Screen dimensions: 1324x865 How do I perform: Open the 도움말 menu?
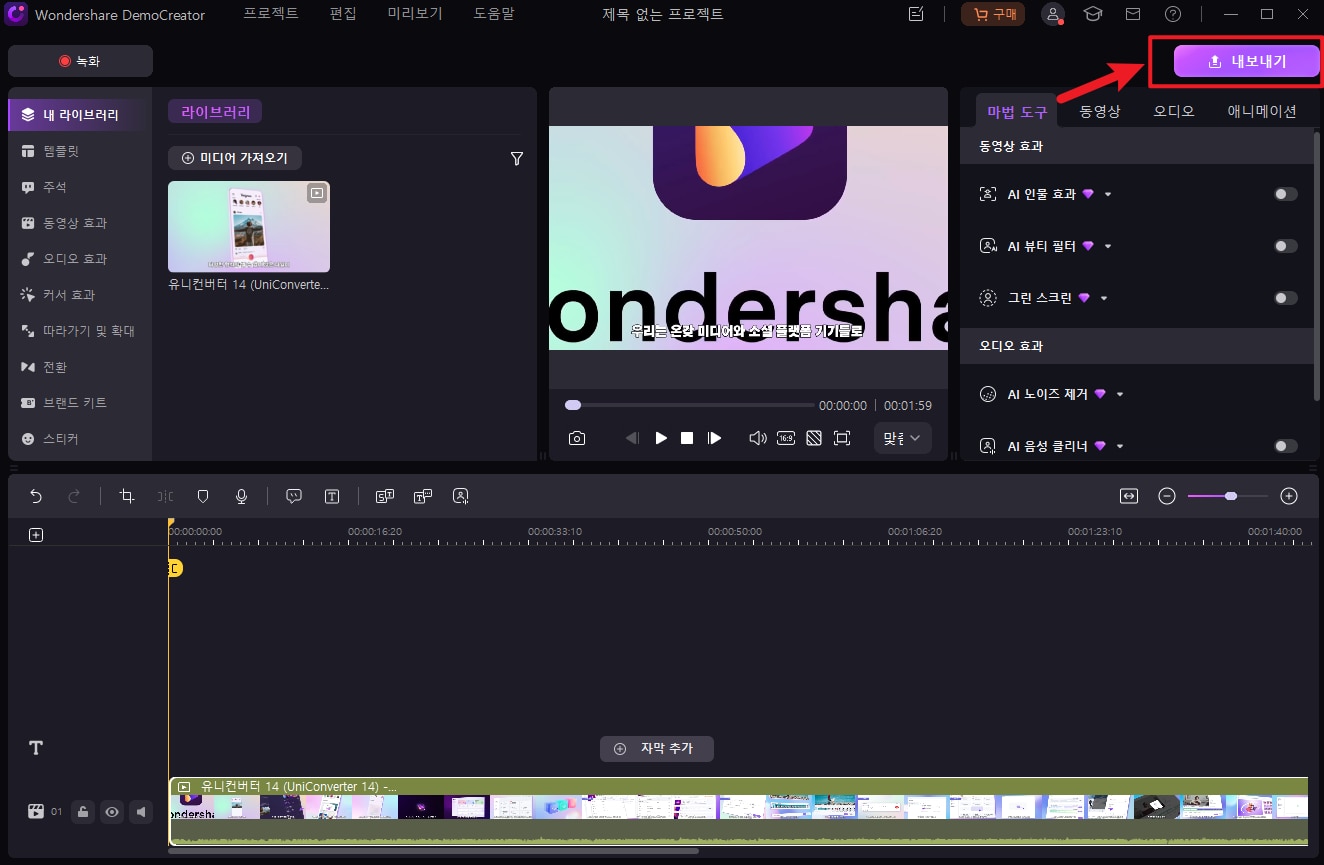[494, 14]
